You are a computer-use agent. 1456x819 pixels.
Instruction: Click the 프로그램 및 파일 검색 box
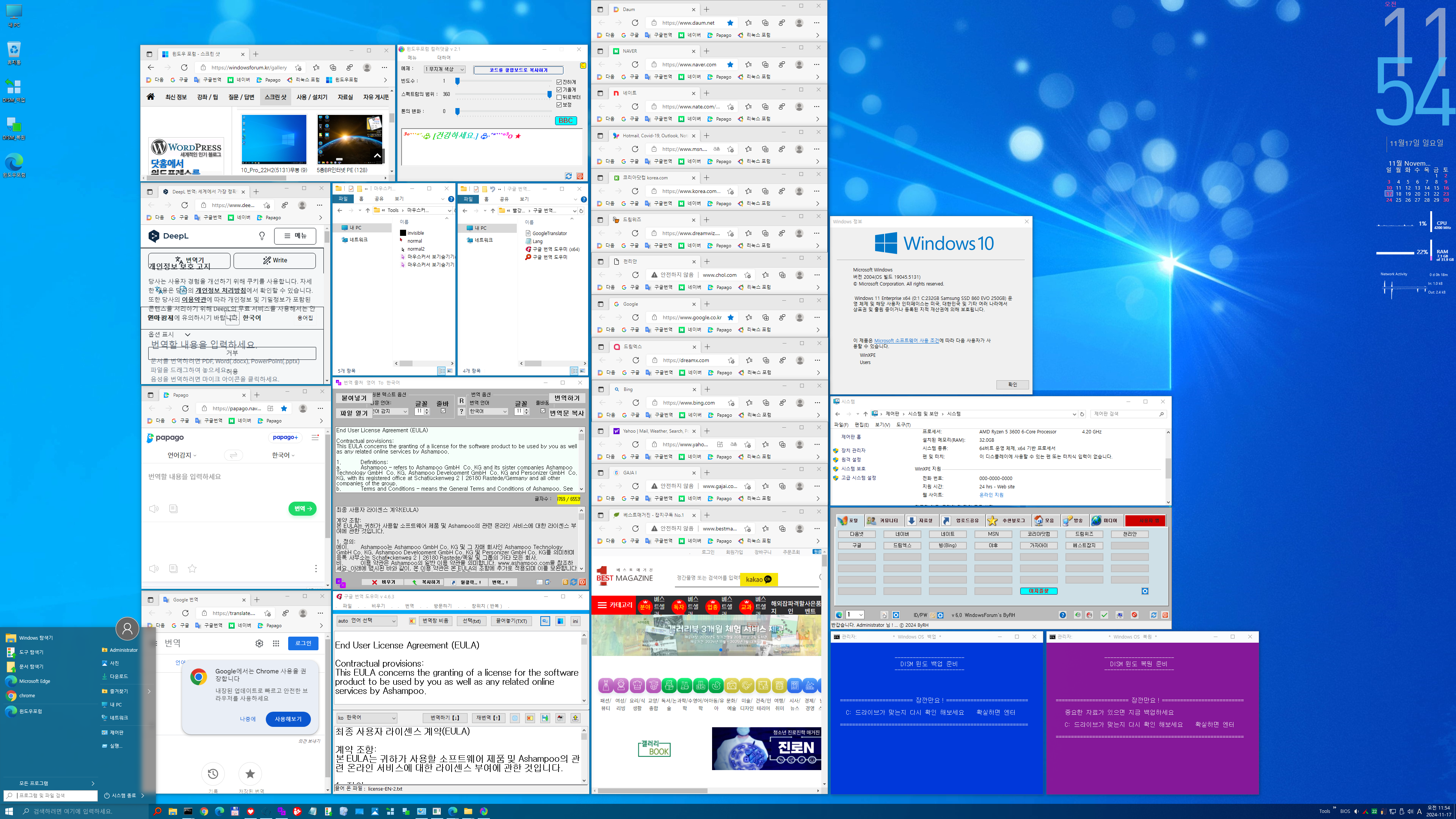click(x=51, y=795)
